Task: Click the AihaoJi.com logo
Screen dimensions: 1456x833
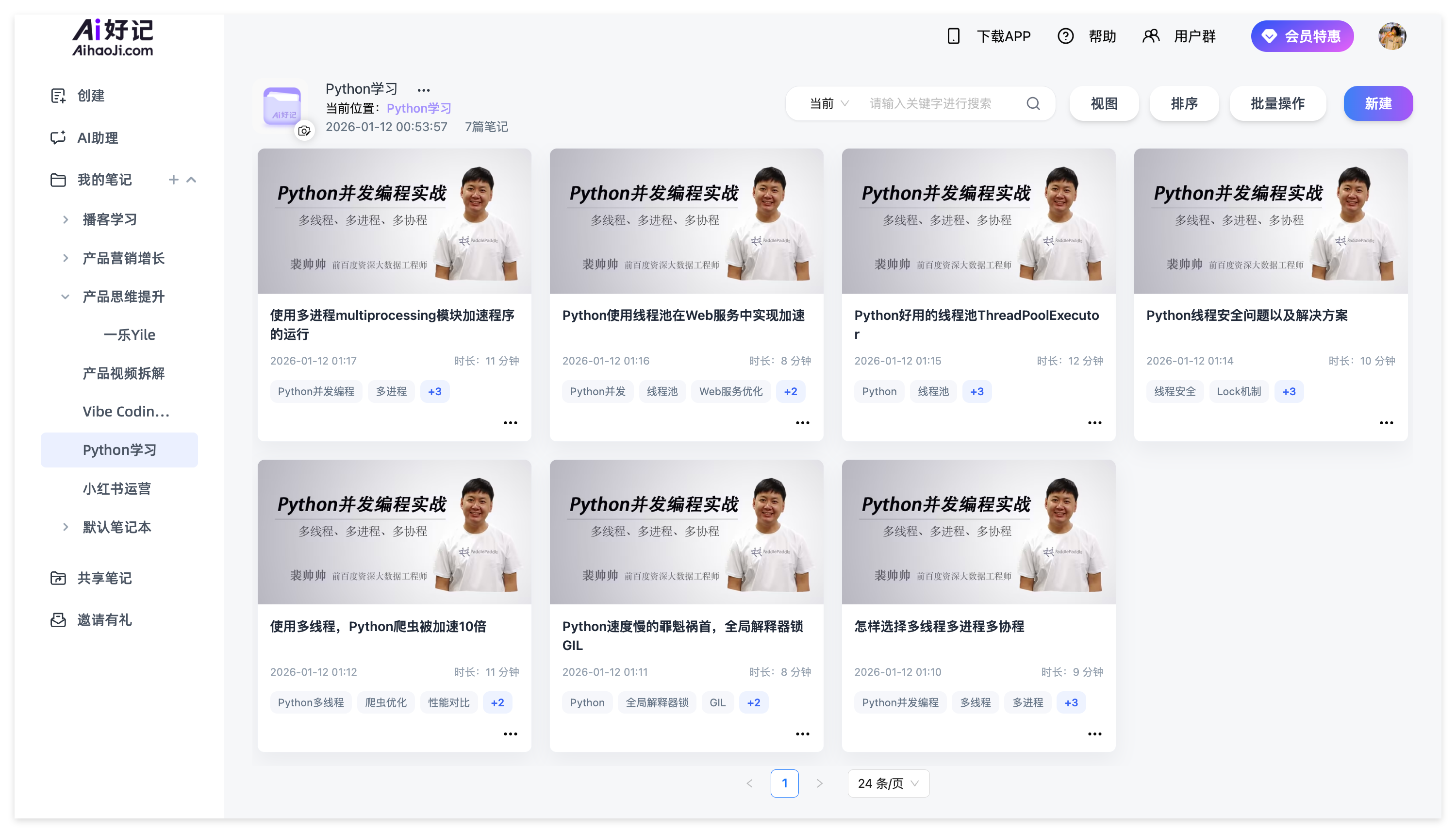Action: (113, 38)
